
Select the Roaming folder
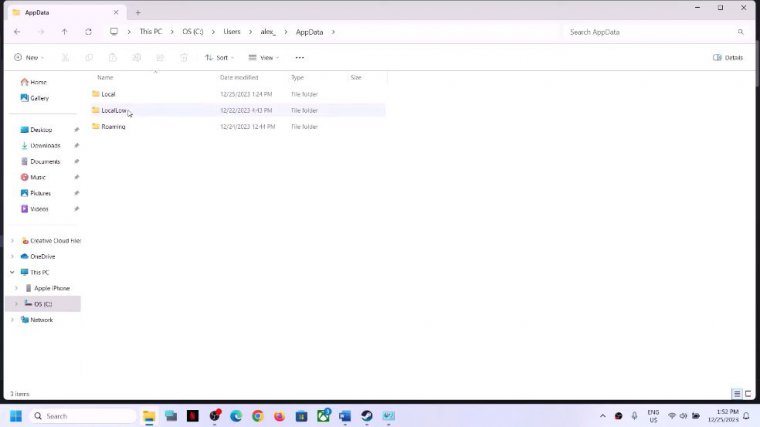[x=113, y=127]
